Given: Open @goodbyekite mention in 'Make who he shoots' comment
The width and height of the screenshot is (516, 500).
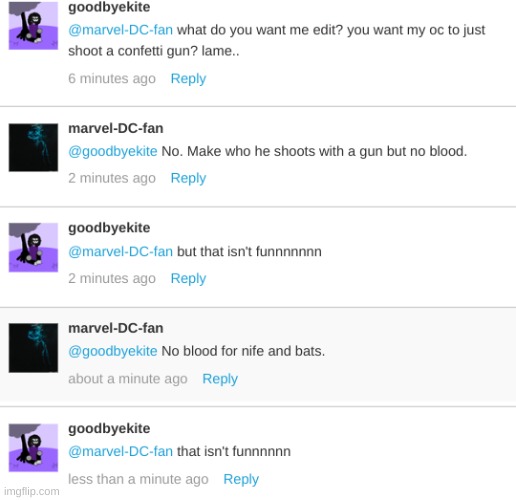Looking at the screenshot, I should coord(113,152).
